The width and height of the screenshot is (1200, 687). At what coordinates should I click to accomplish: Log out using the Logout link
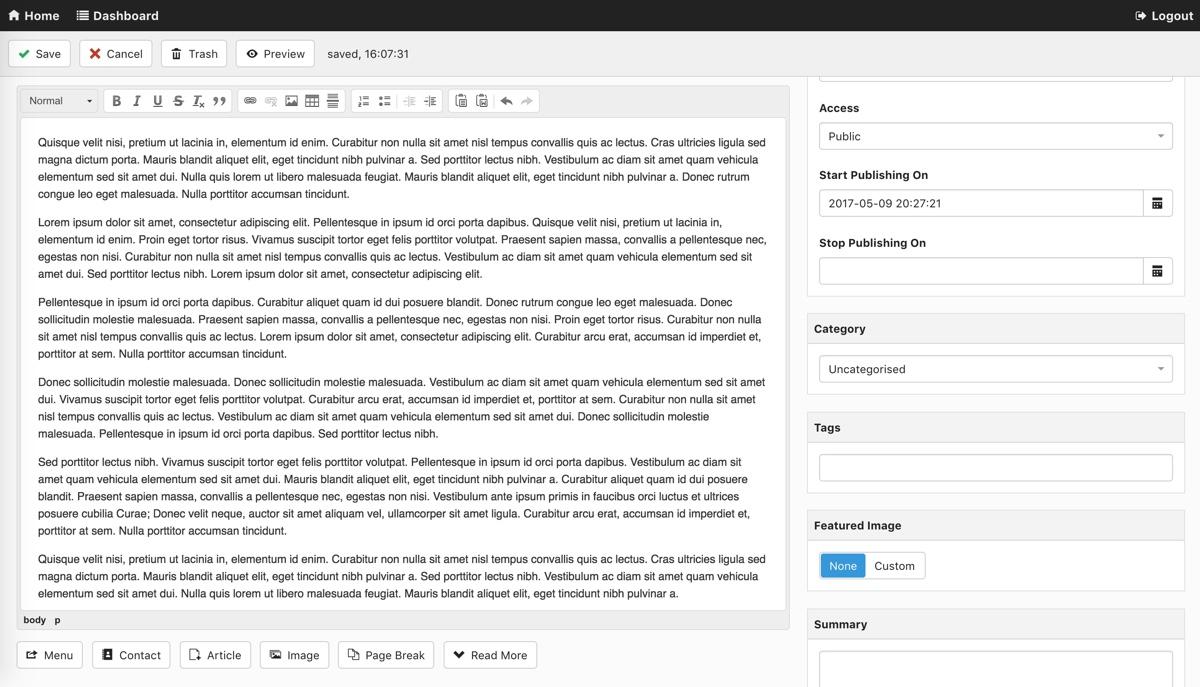tap(1164, 15)
